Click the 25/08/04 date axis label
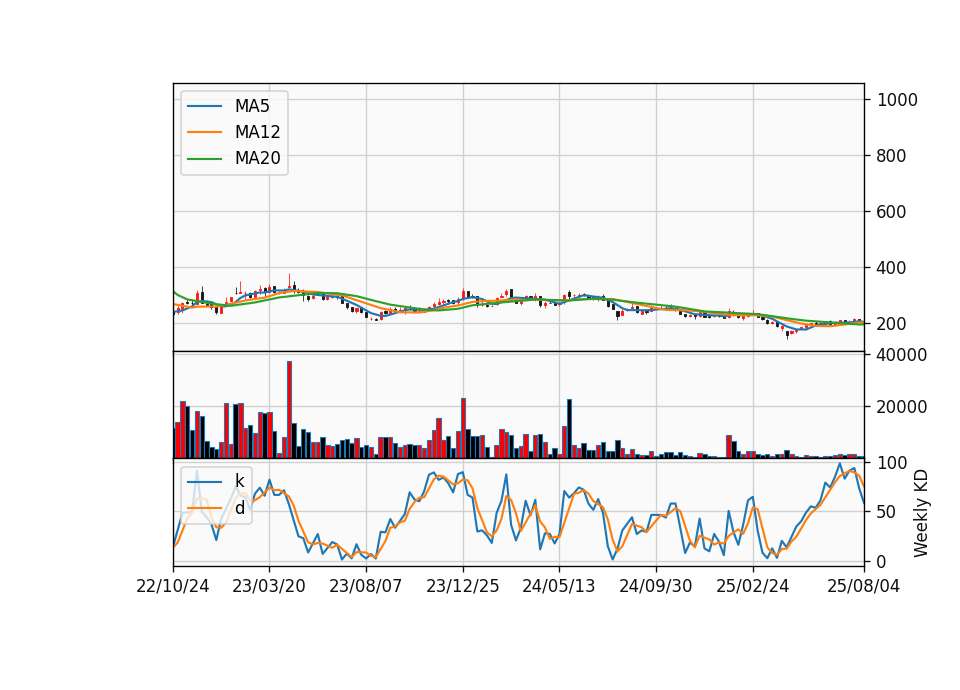The height and width of the screenshot is (690, 960). pyautogui.click(x=863, y=586)
